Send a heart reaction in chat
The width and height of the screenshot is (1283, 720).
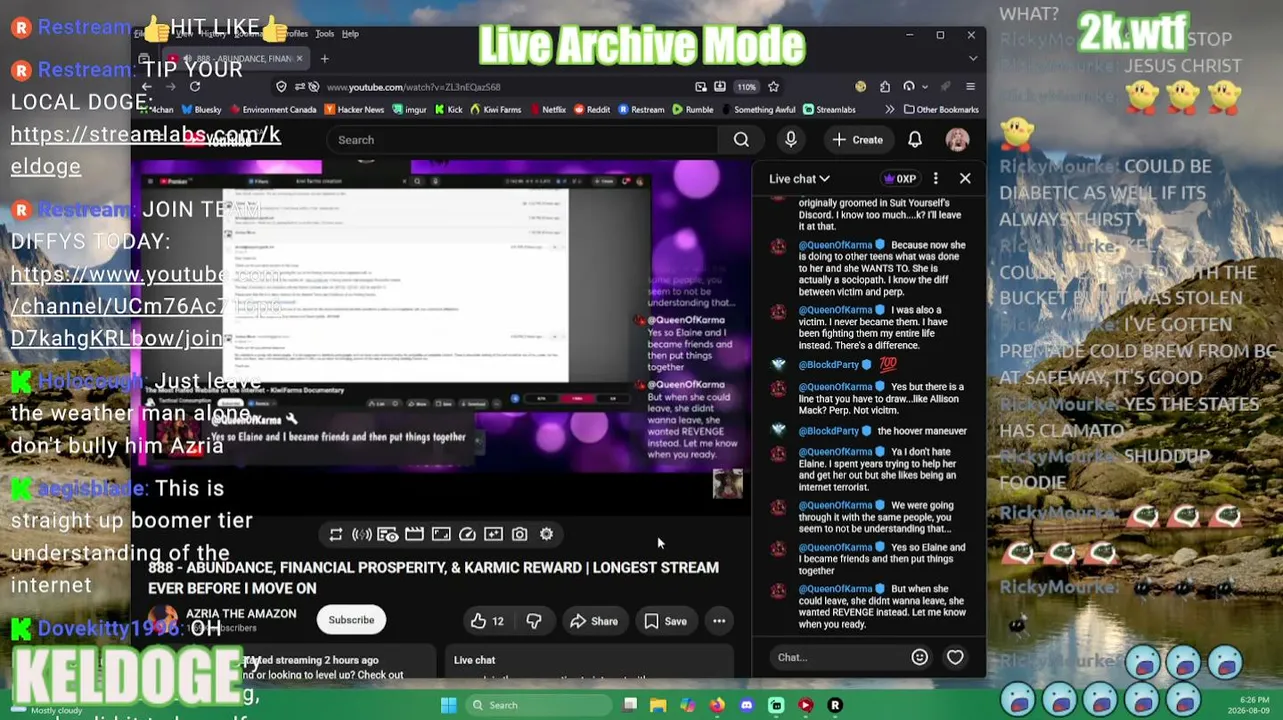(955, 657)
